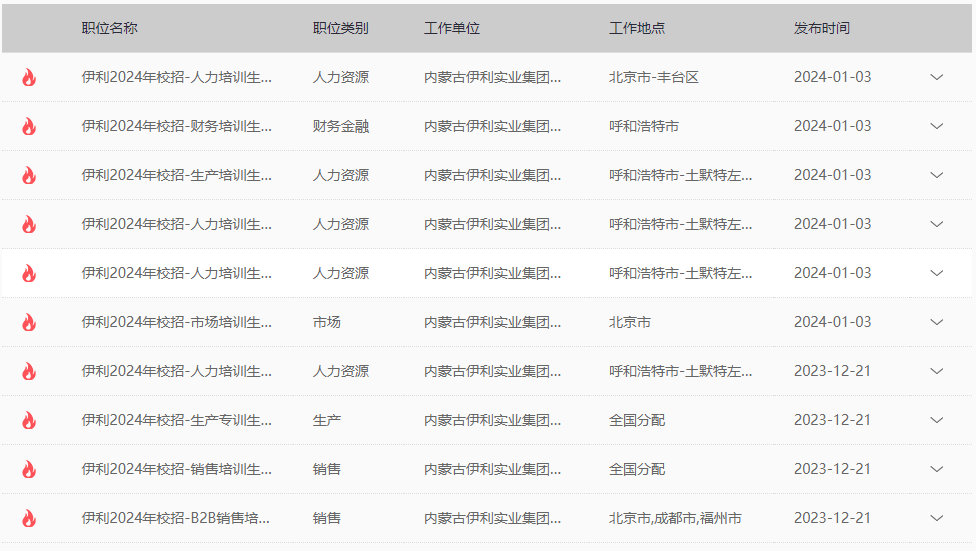The image size is (976, 551).
Task: Open job 伊利2024年校招-财务培训生
Action: pyautogui.click(x=177, y=126)
